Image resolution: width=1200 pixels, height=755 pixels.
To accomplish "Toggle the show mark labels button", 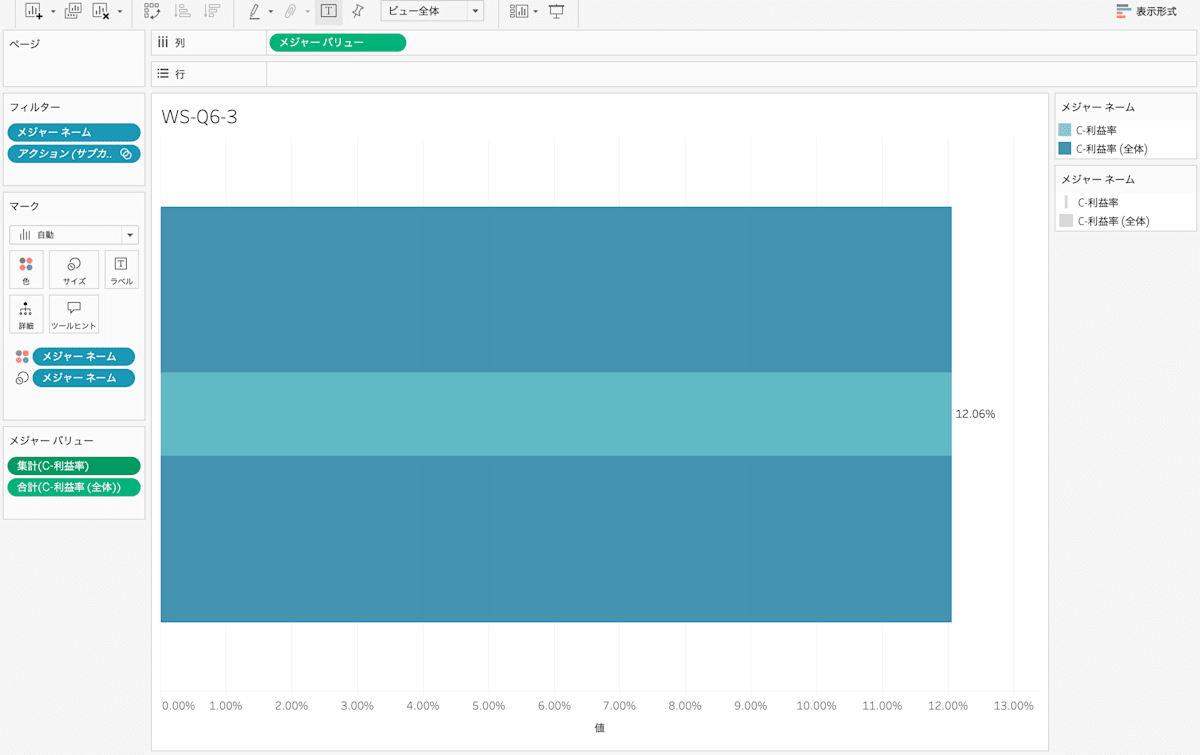I will click(x=328, y=11).
